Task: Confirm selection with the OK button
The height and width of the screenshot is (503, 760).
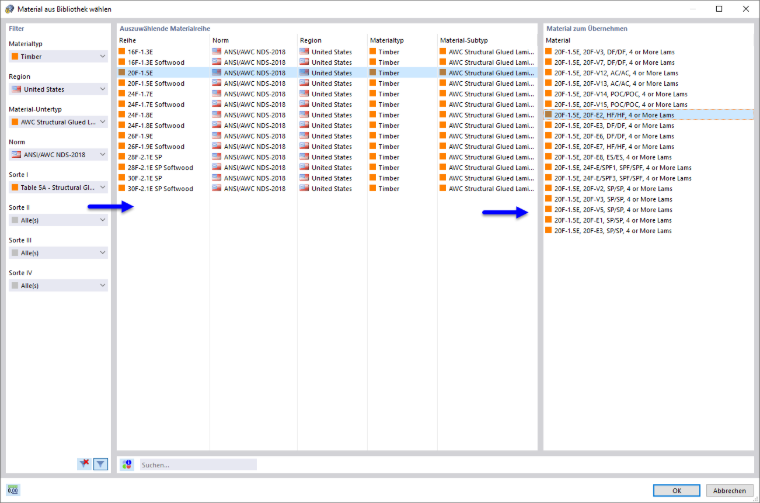Action: click(676, 490)
